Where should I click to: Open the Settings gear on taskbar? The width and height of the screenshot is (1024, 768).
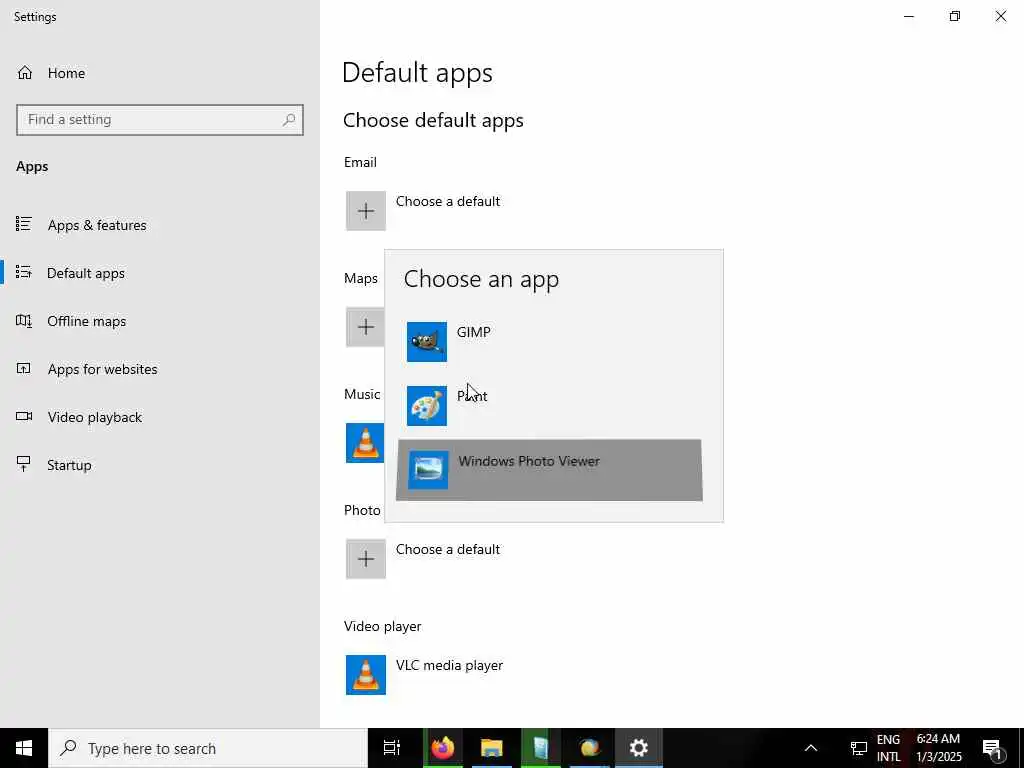pos(639,748)
